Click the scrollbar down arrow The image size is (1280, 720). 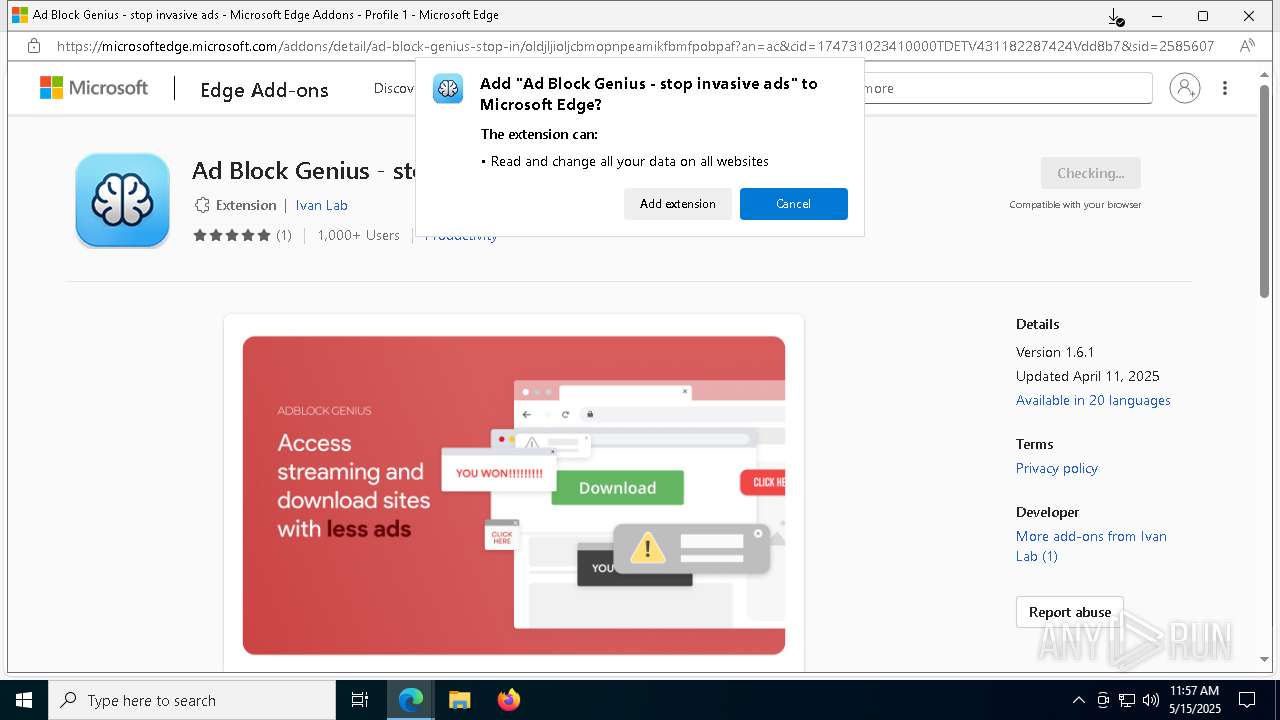(1265, 660)
